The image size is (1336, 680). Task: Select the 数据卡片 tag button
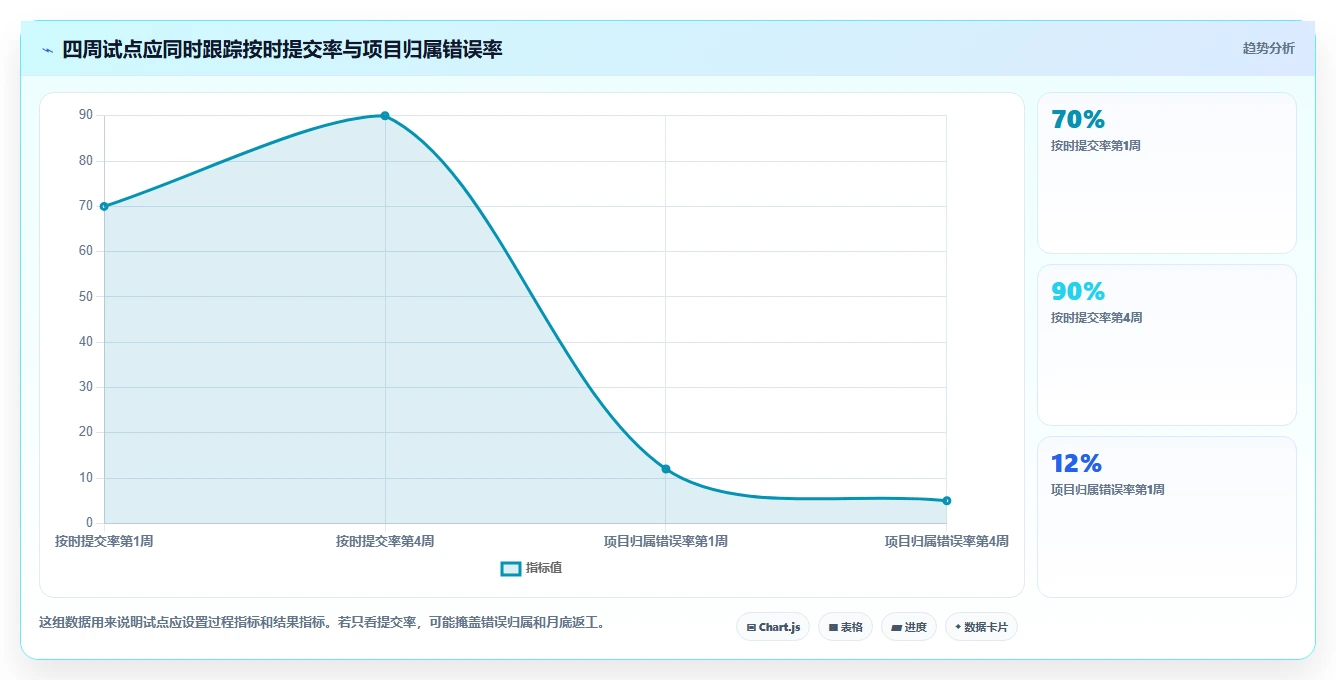(981, 627)
